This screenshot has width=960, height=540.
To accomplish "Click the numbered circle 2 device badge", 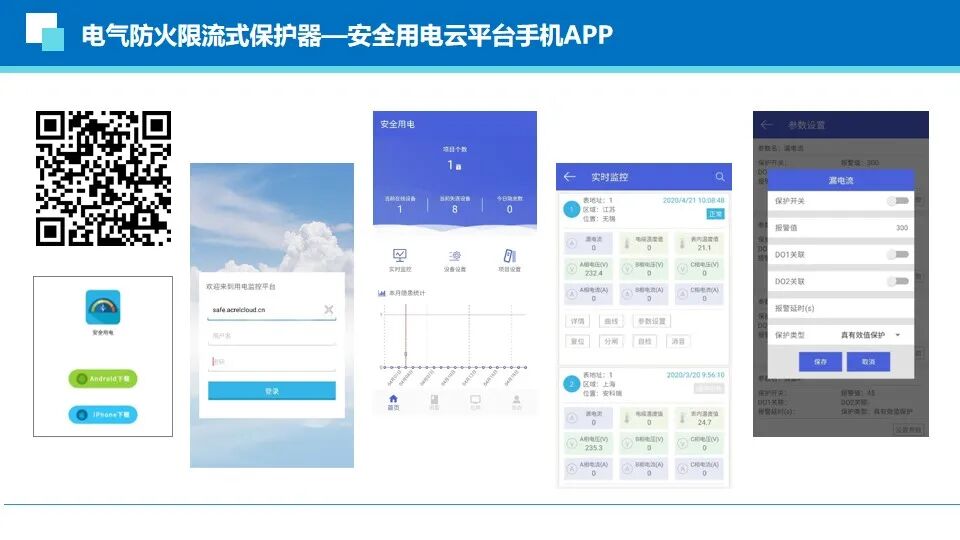I will 571,384.
